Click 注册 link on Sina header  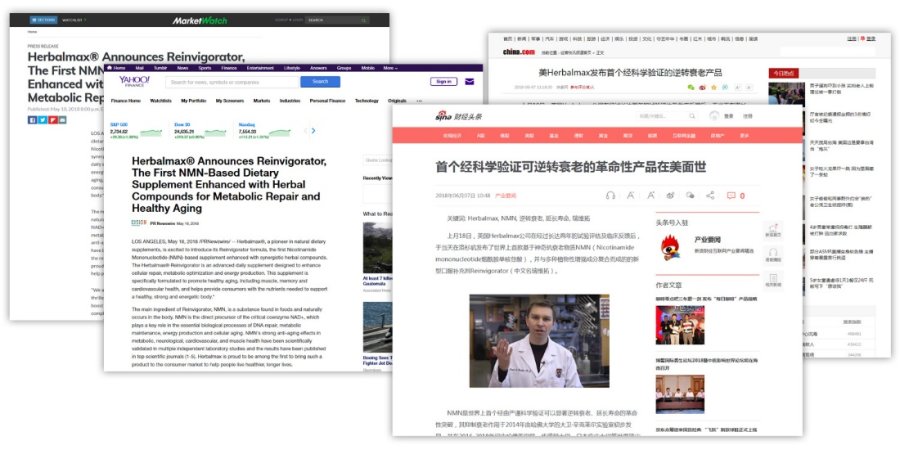click(x=747, y=116)
